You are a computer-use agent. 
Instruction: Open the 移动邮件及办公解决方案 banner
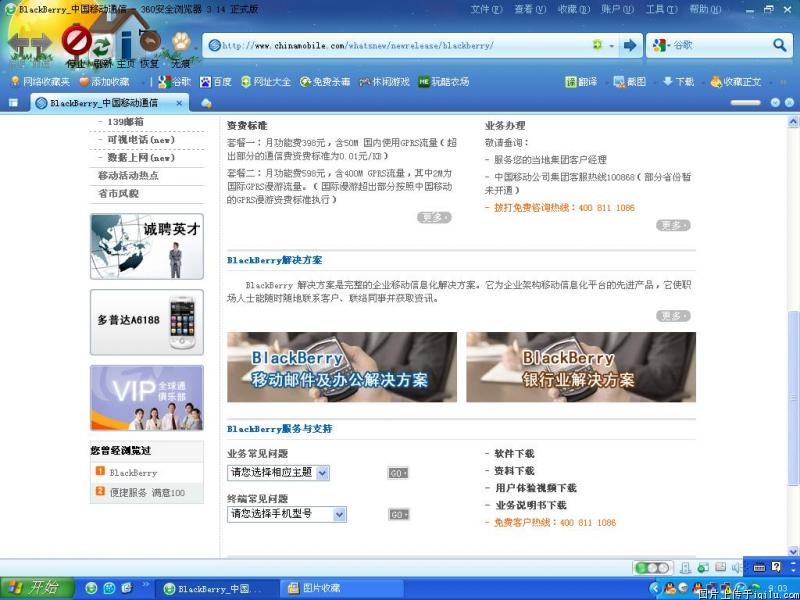pyautogui.click(x=342, y=367)
